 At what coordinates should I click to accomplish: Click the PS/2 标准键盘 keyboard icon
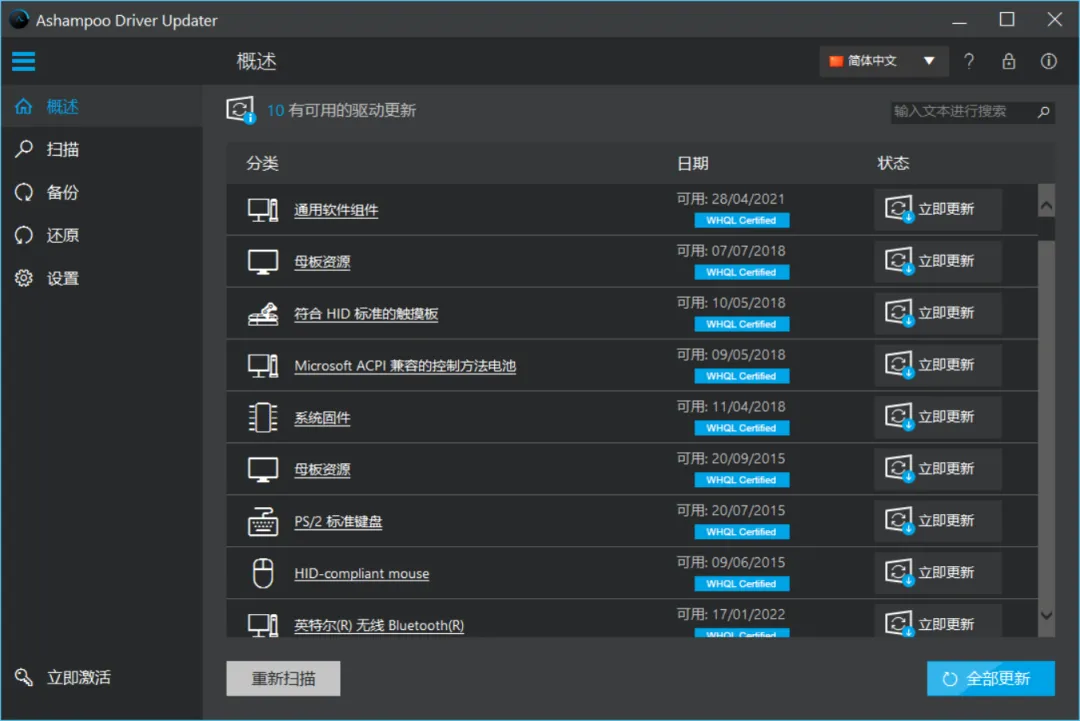262,521
